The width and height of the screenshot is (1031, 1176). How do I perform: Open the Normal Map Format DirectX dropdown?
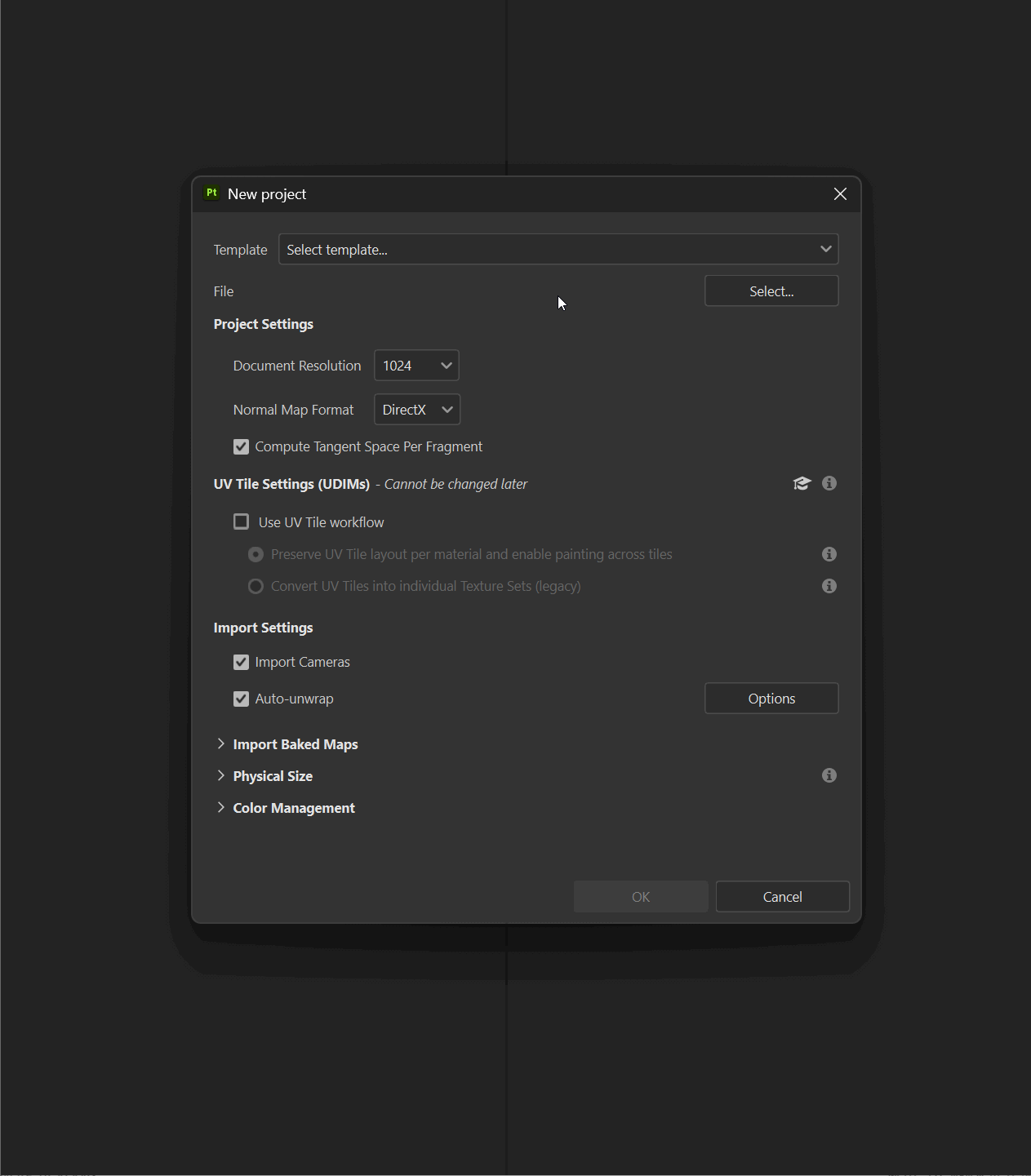(417, 410)
